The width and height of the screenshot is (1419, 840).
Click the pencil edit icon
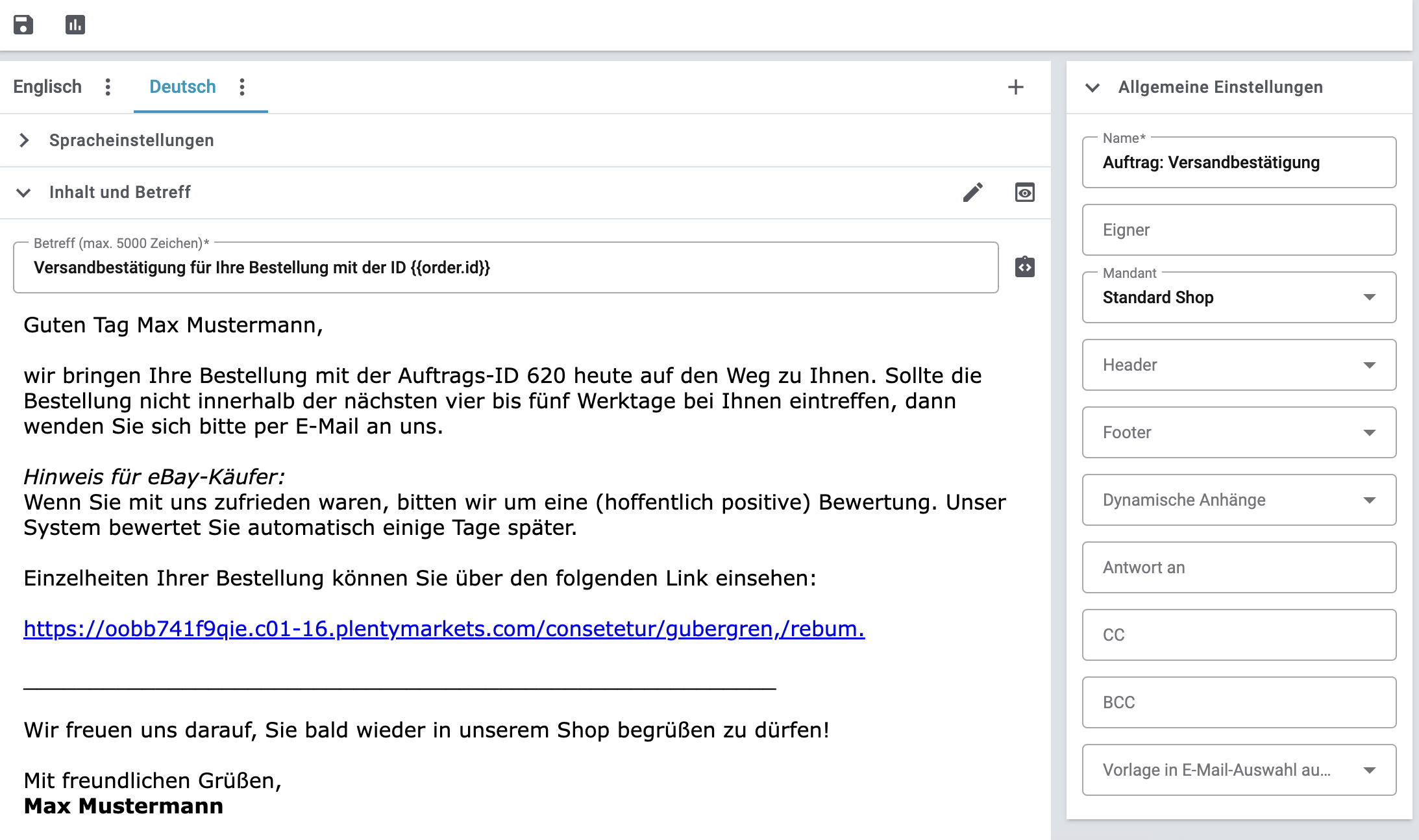[972, 192]
